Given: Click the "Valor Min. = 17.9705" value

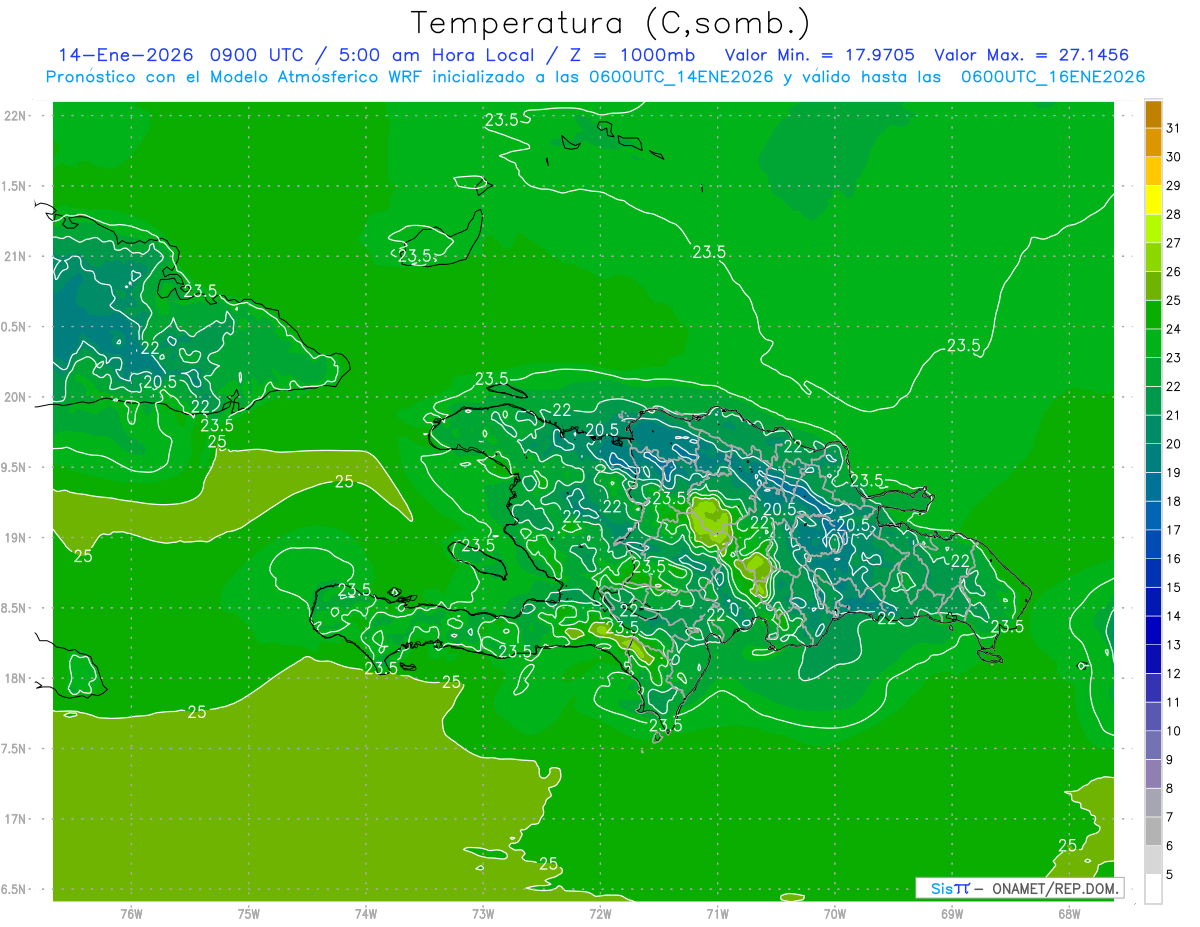Looking at the screenshot, I should point(820,55).
